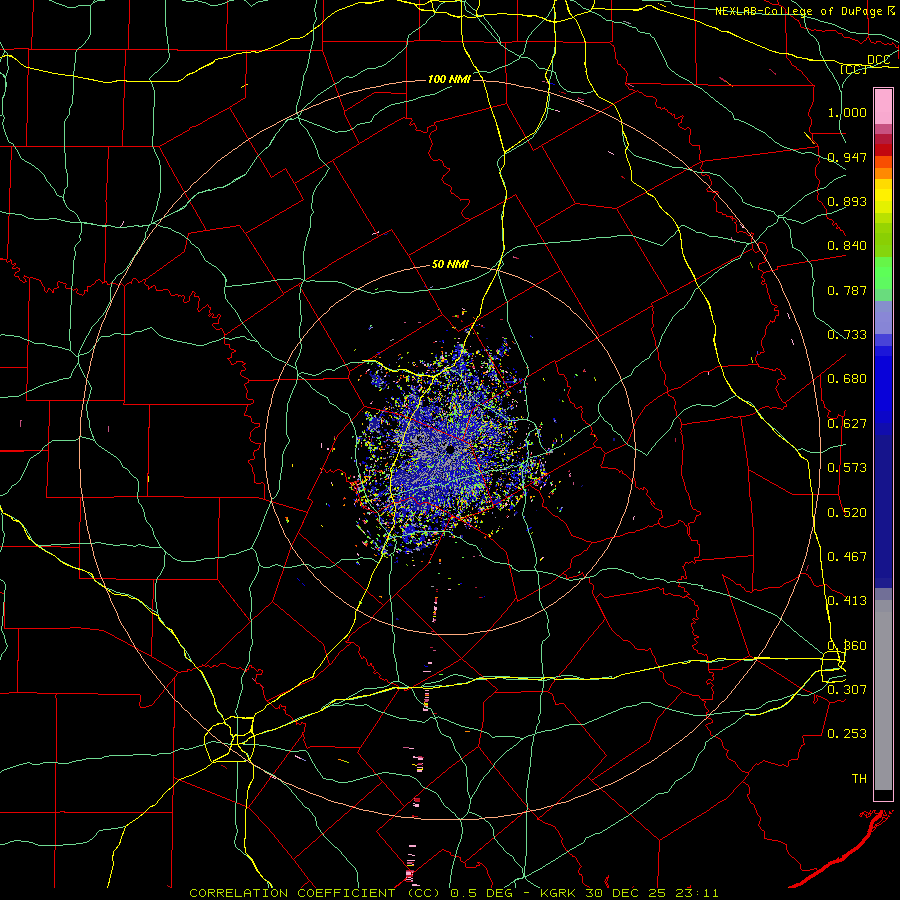Click the 0.787 value on the color scale
Viewport: 900px width, 900px height.
(847, 290)
